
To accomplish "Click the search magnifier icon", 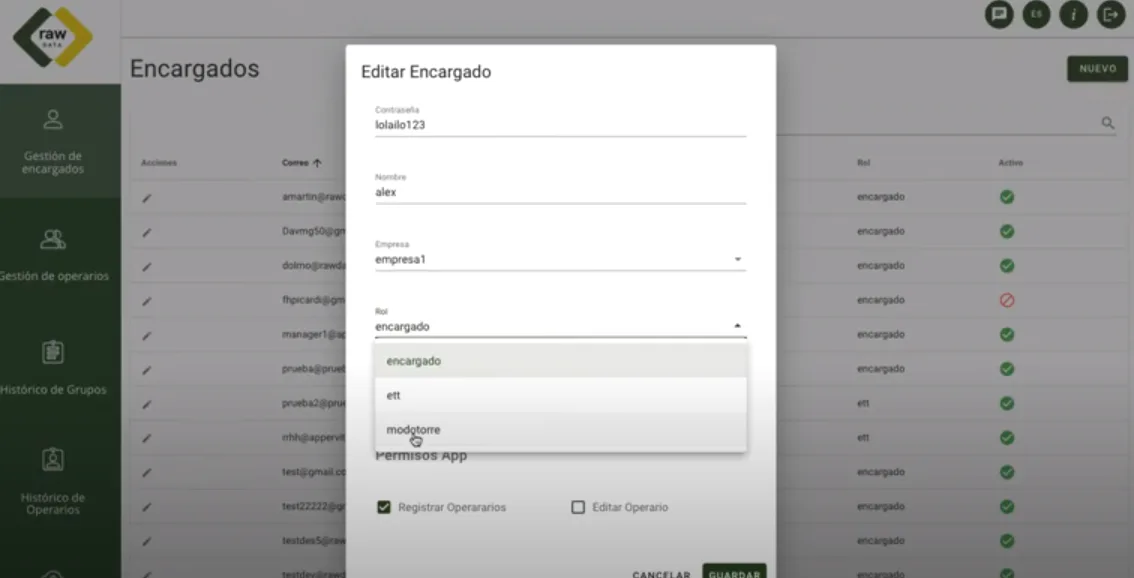I will click(1107, 123).
